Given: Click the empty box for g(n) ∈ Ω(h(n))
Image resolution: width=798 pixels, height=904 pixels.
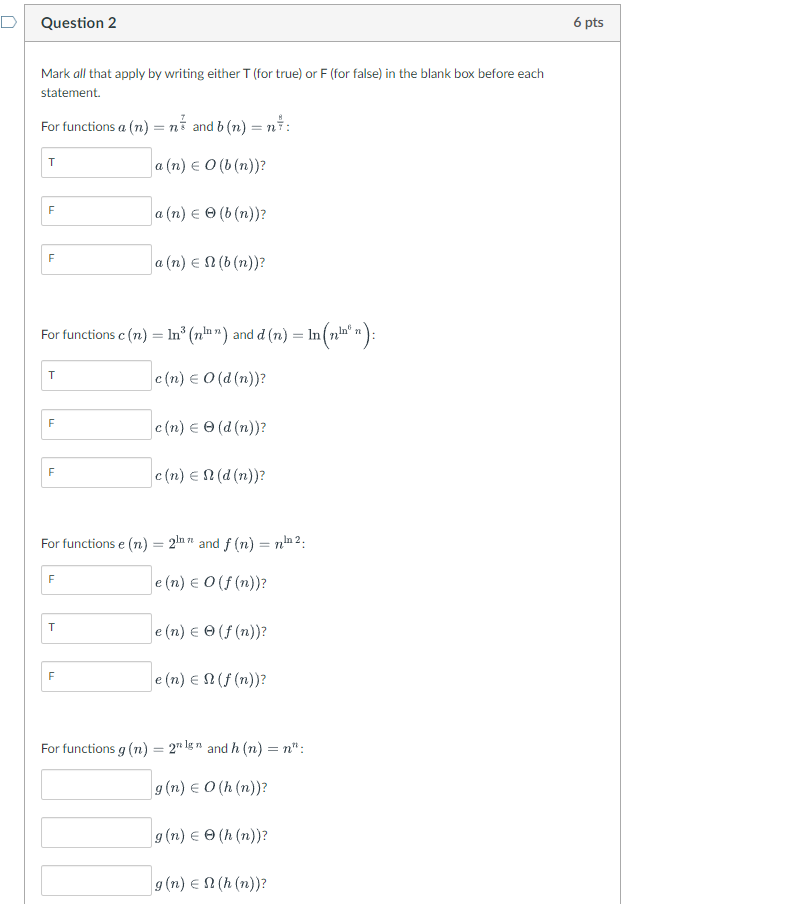Looking at the screenshot, I should 95,880.
